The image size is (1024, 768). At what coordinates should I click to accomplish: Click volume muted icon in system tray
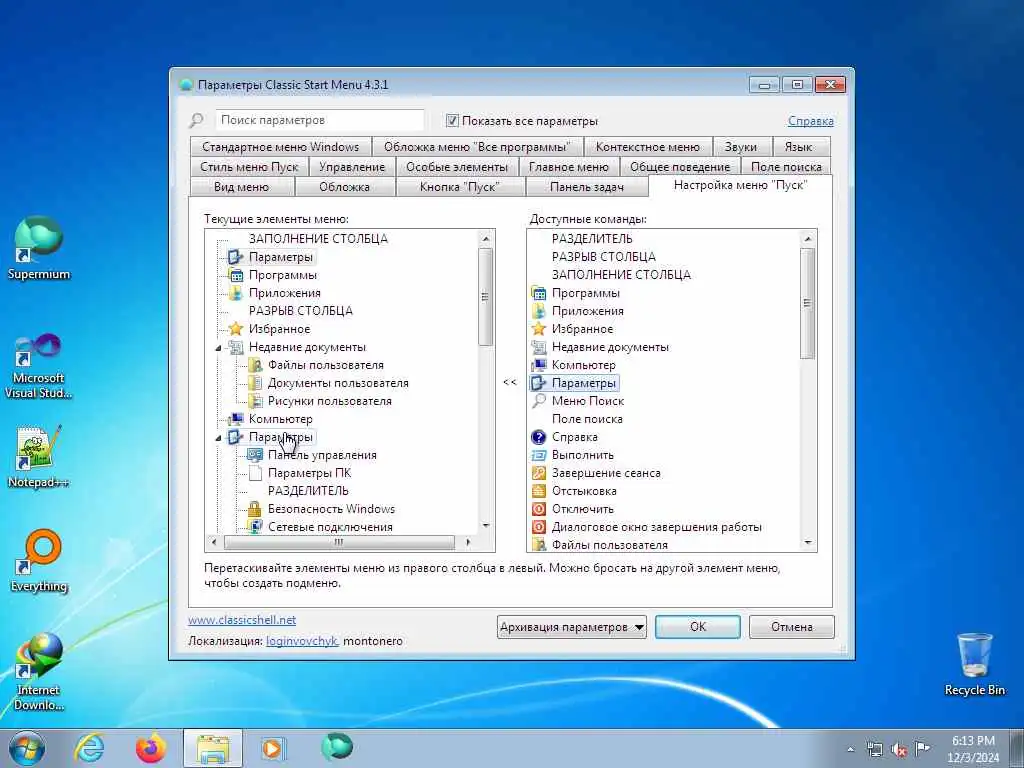point(899,749)
